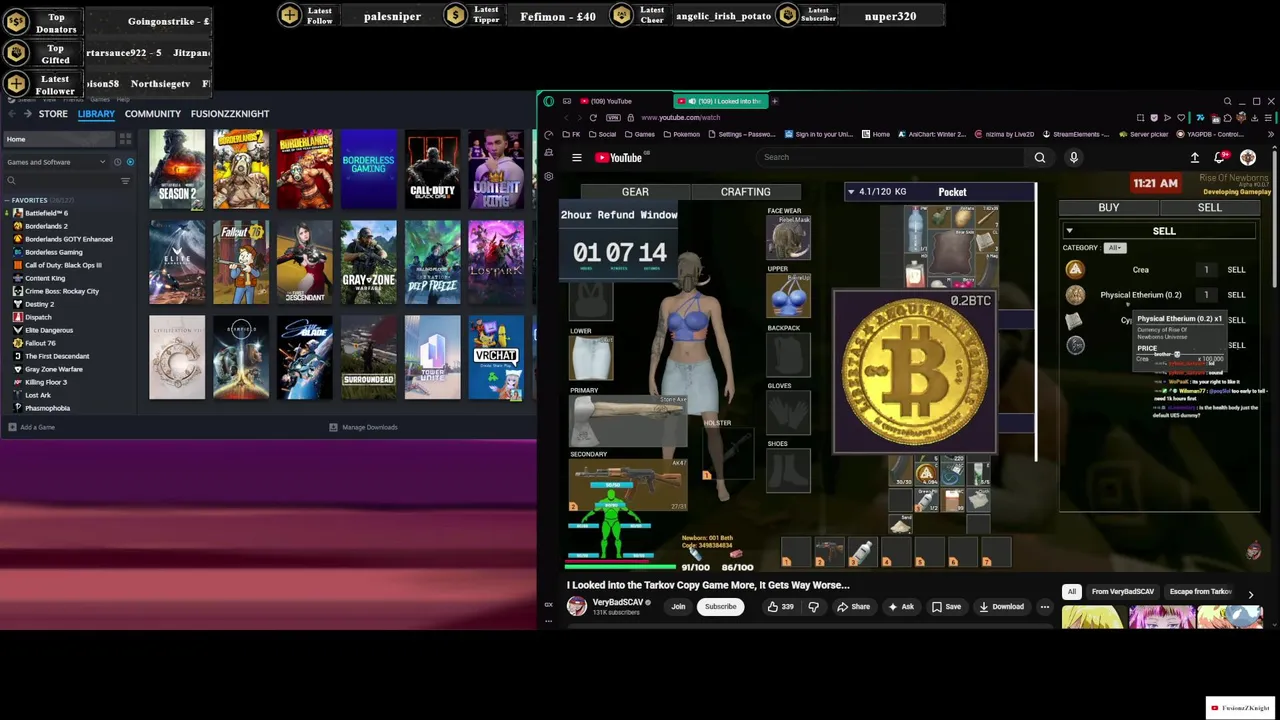Open more actions ellipsis under video

[x=1045, y=606]
